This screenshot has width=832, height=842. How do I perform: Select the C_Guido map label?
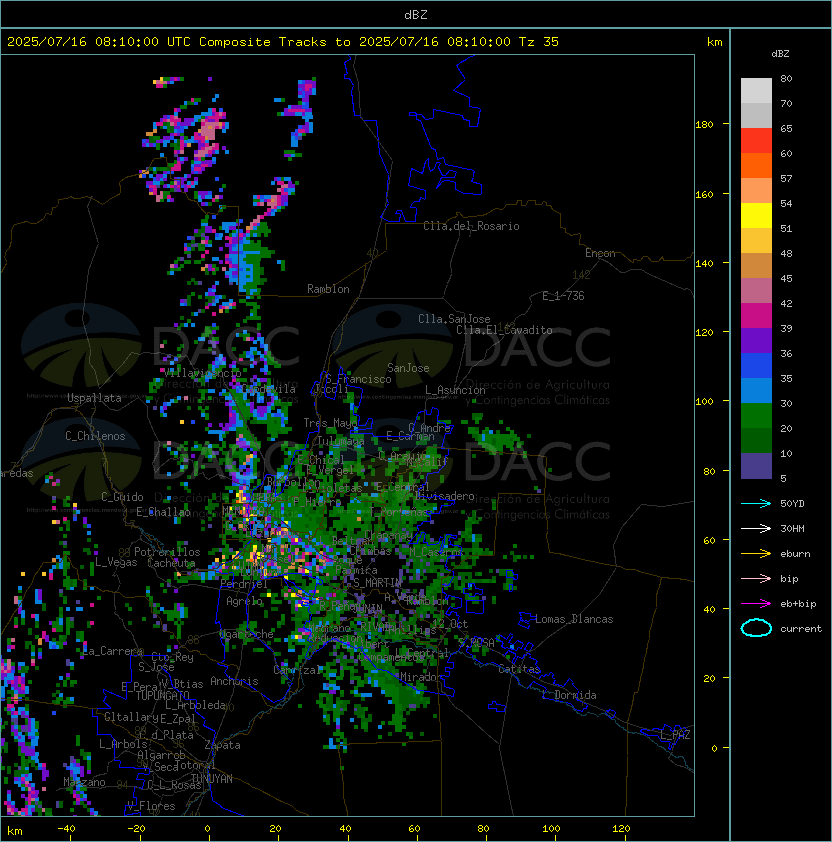click(122, 497)
